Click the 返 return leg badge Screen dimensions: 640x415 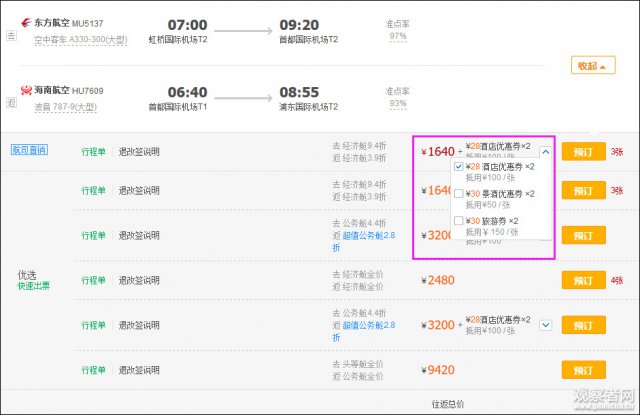(11, 102)
